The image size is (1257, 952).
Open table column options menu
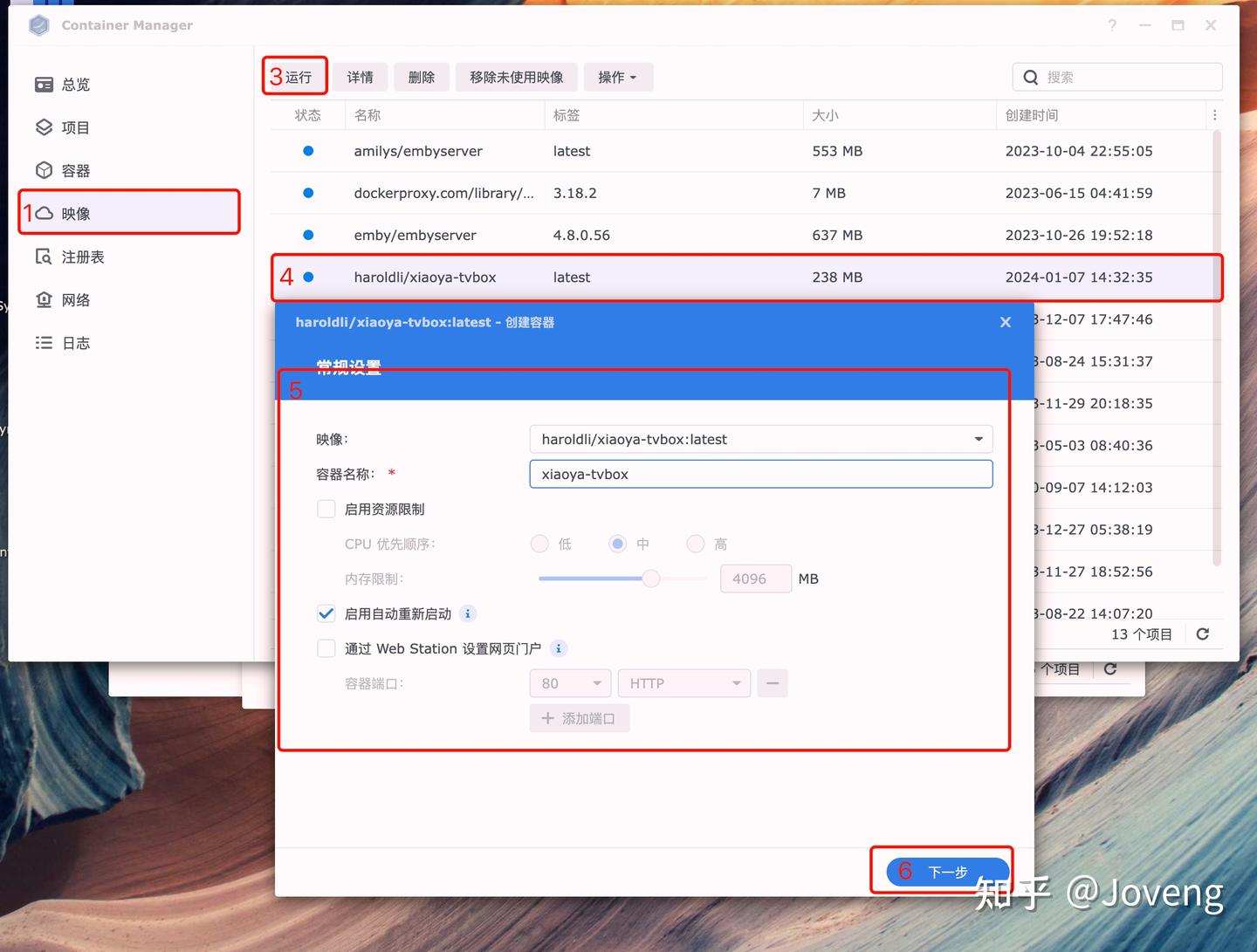click(x=1214, y=115)
